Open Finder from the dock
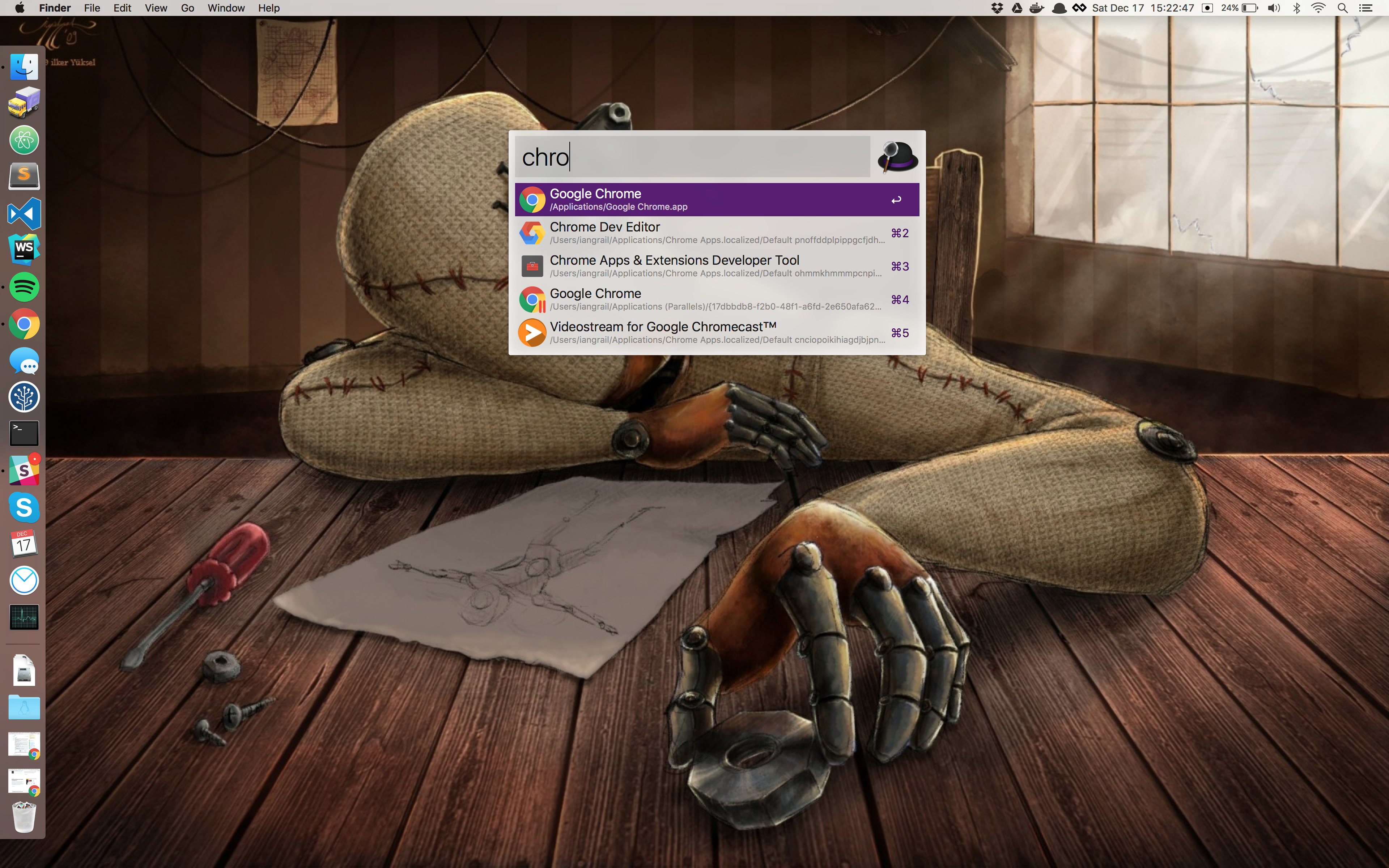This screenshot has width=1389, height=868. [x=24, y=67]
